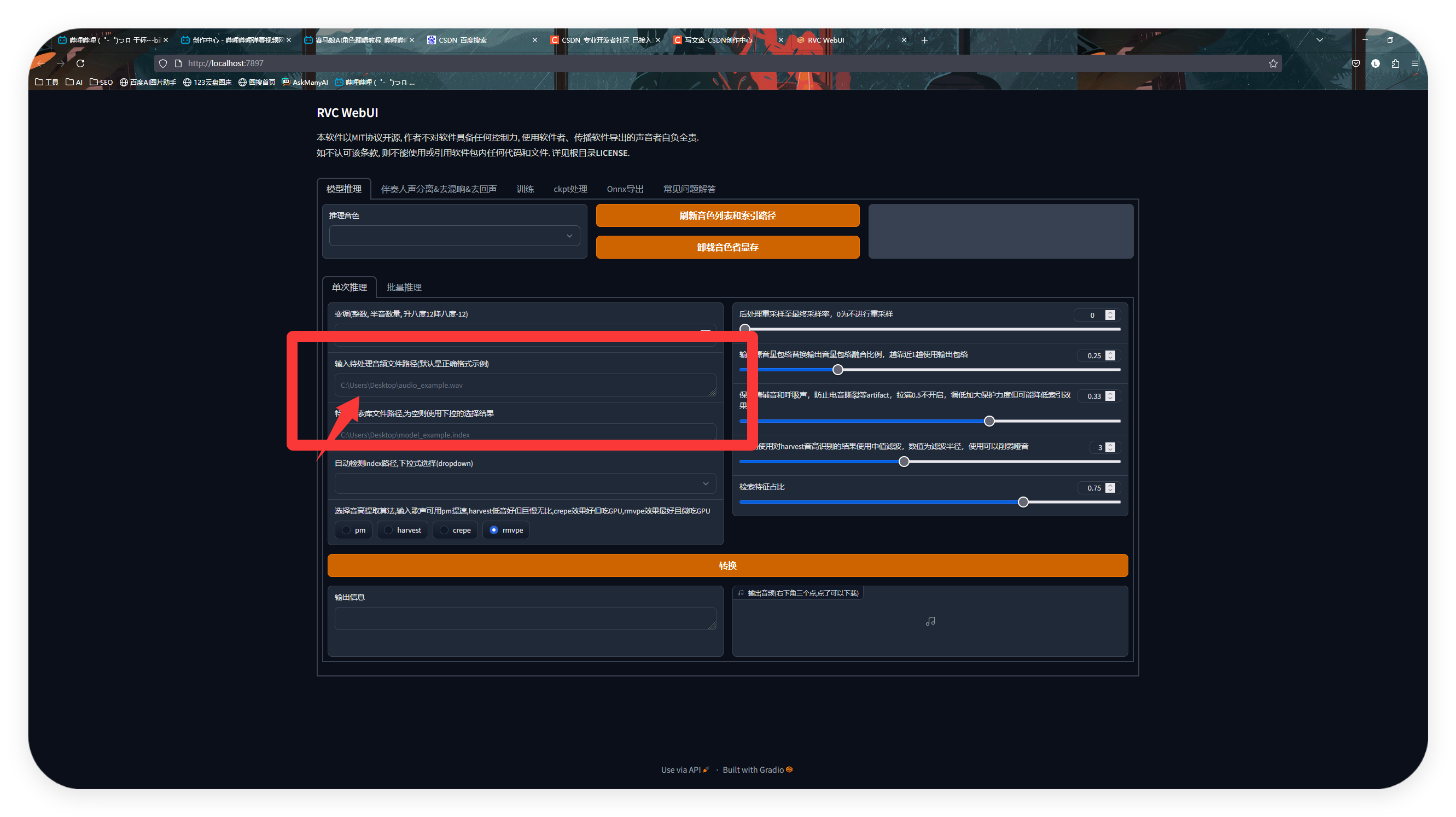Open the browser extensions puzzle icon

(x=1395, y=63)
